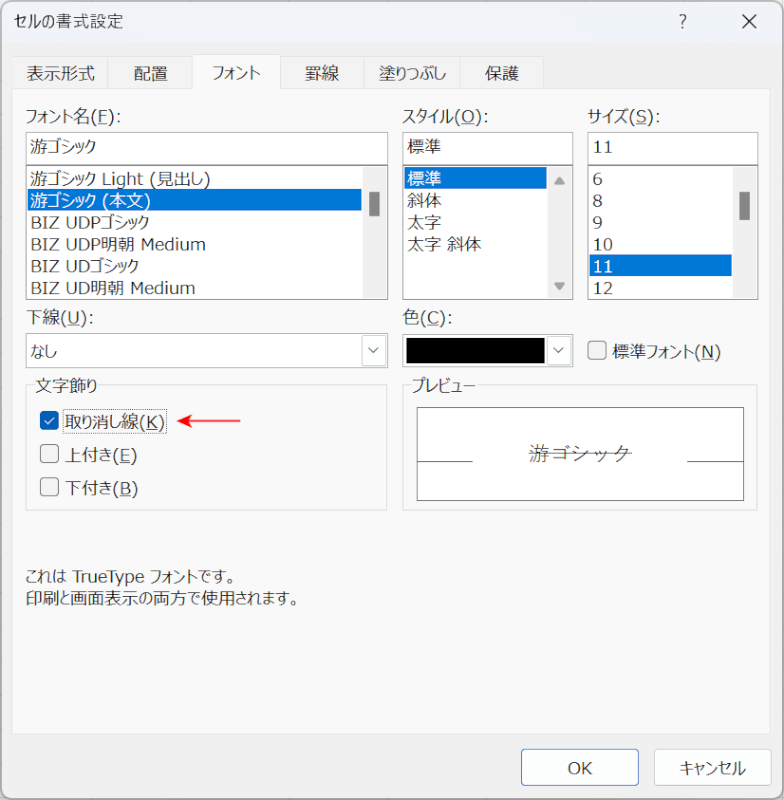This screenshot has width=784, height=800.
Task: Check the 標準フォント checkbox
Action: (597, 351)
